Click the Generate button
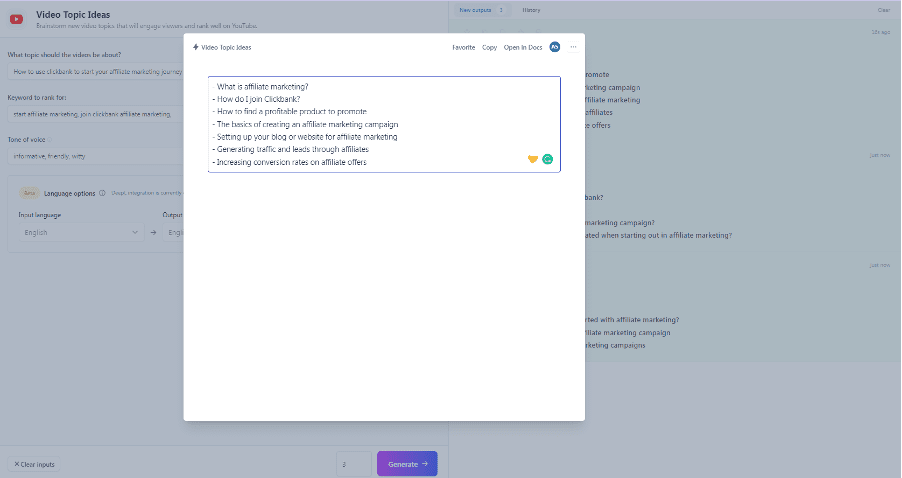902x478 pixels. [x=407, y=464]
